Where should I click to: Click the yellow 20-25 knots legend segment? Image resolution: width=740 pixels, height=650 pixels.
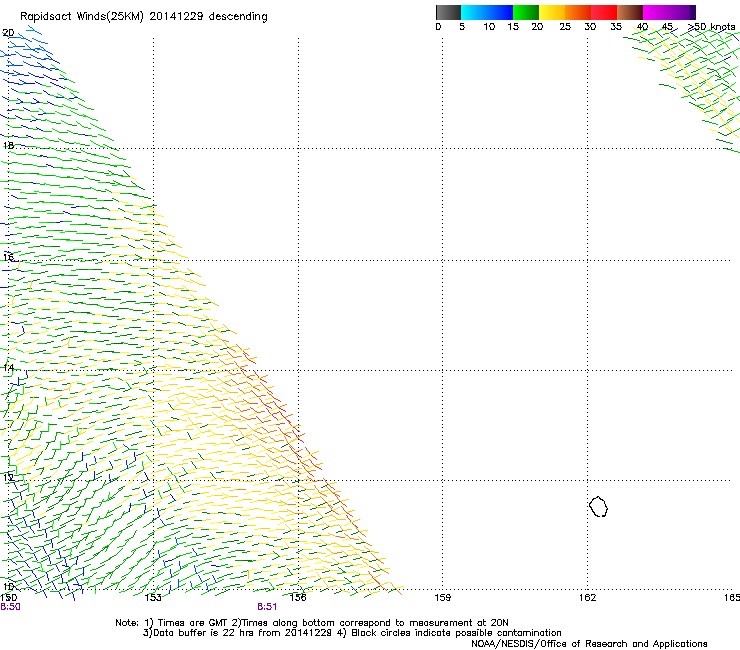pyautogui.click(x=552, y=12)
